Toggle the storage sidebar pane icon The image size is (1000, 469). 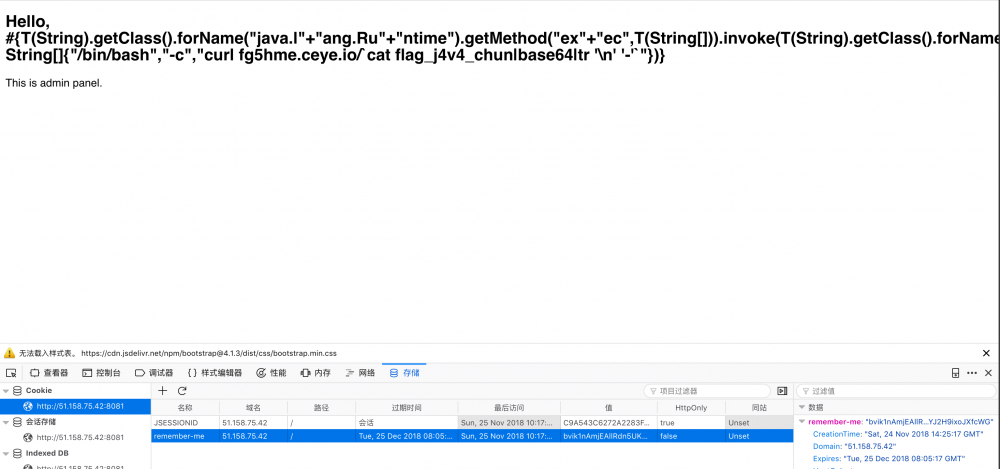pyautogui.click(x=783, y=391)
